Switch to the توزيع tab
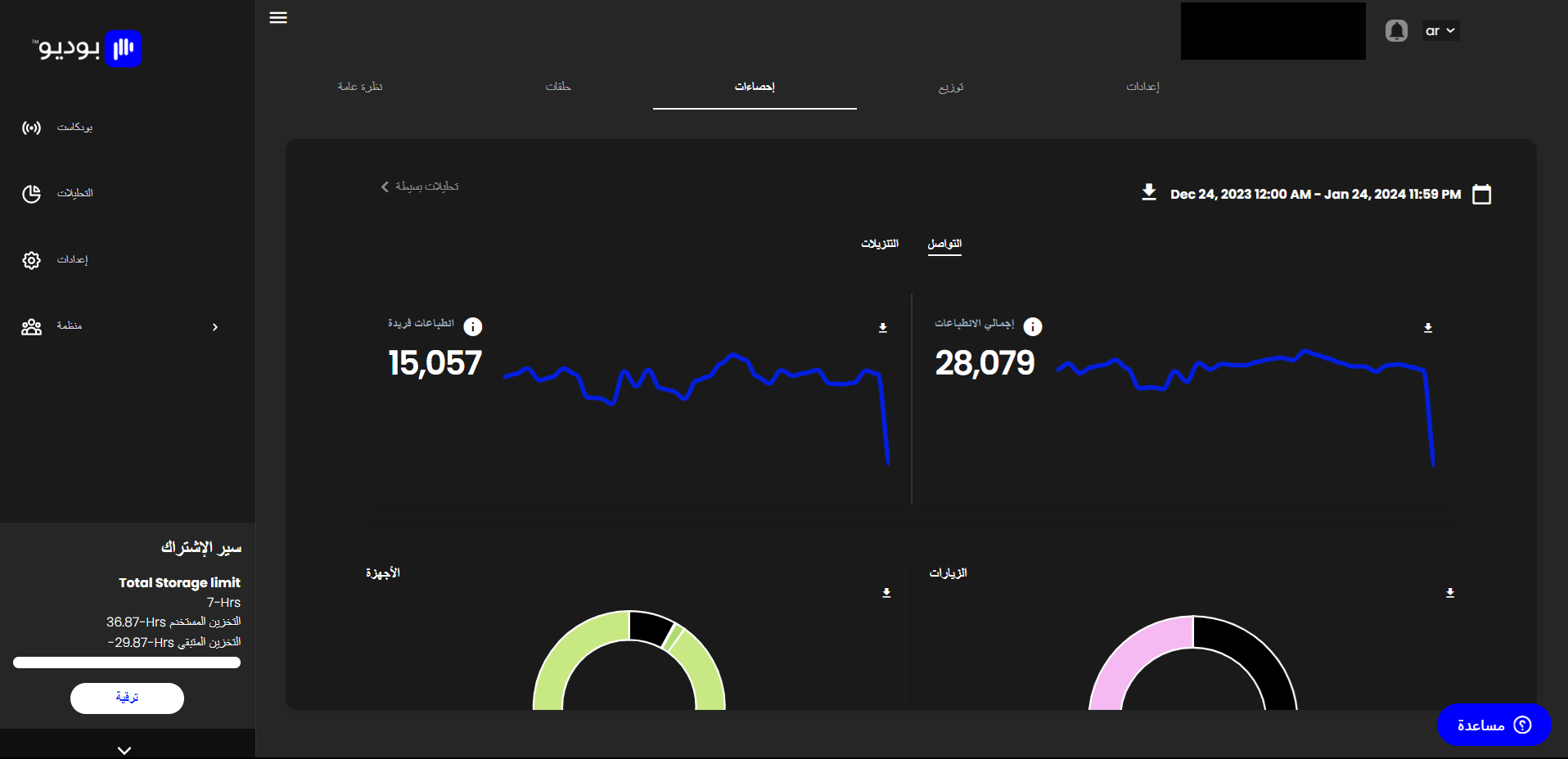 point(951,87)
